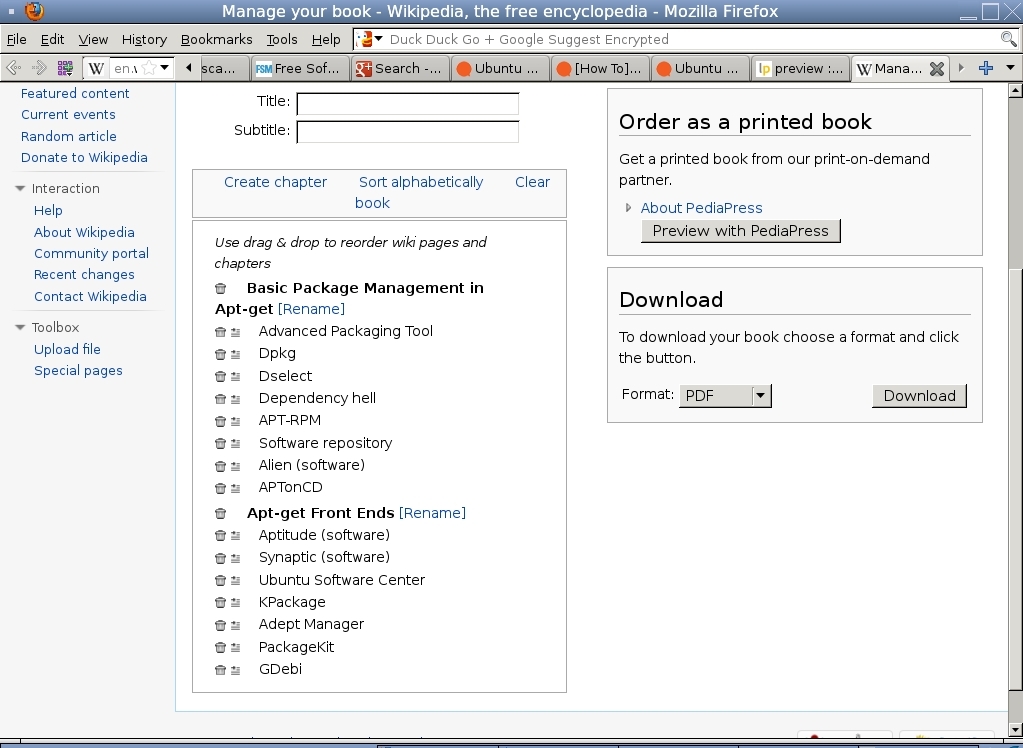Viewport: 1023px width, 748px height.
Task: Open the list-all-tabs dropdown arrow
Action: coord(1011,68)
